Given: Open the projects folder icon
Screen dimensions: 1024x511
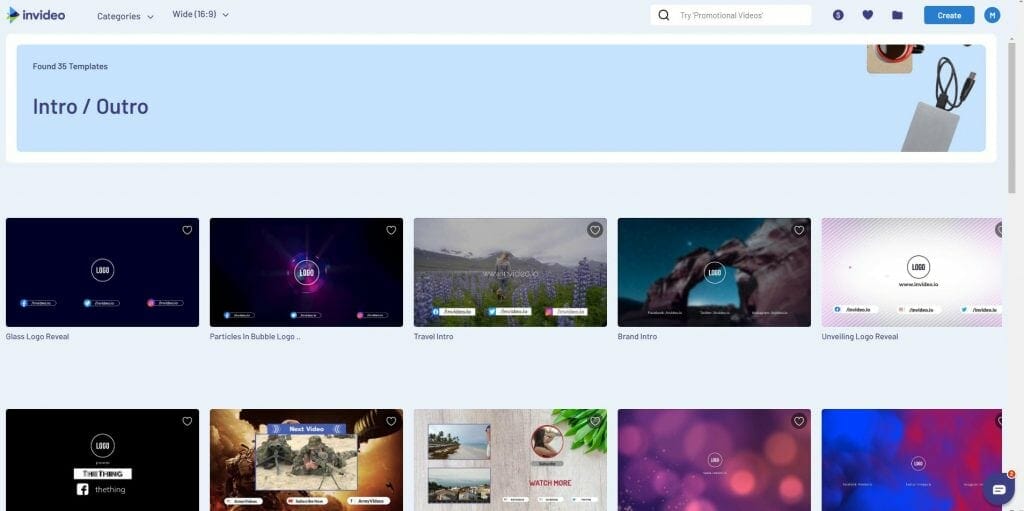Looking at the screenshot, I should tap(897, 15).
